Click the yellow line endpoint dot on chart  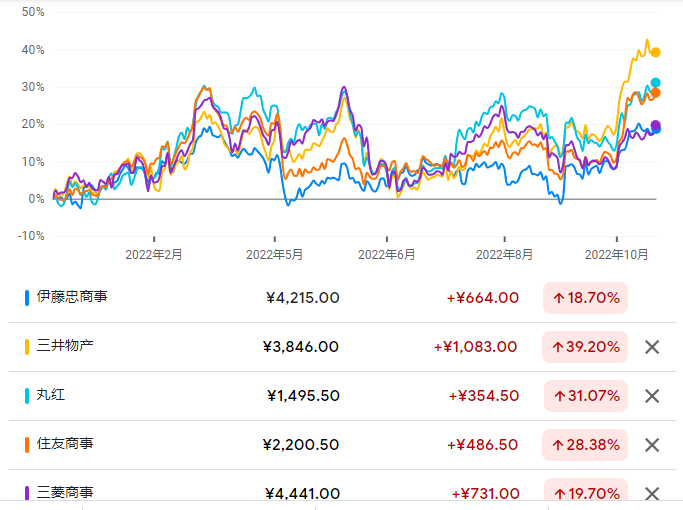[x=656, y=52]
